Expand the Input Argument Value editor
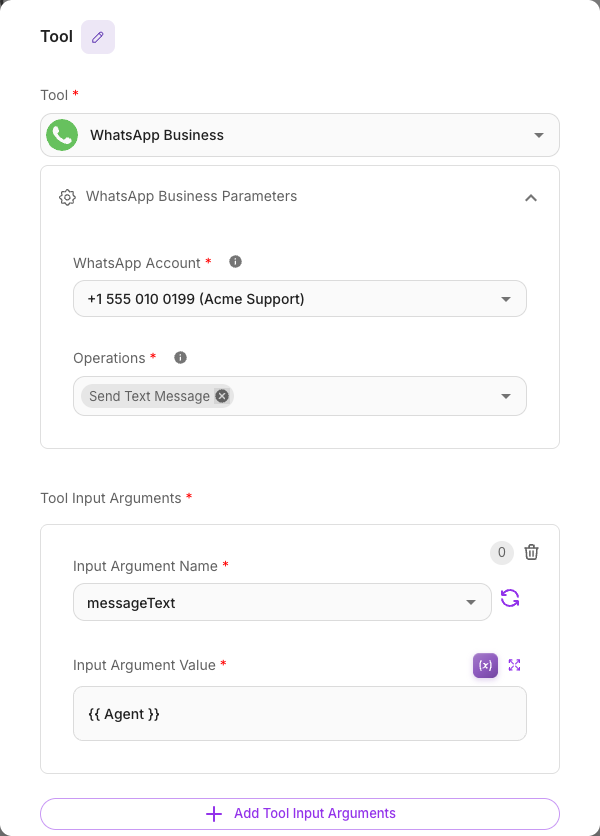 [x=514, y=665]
